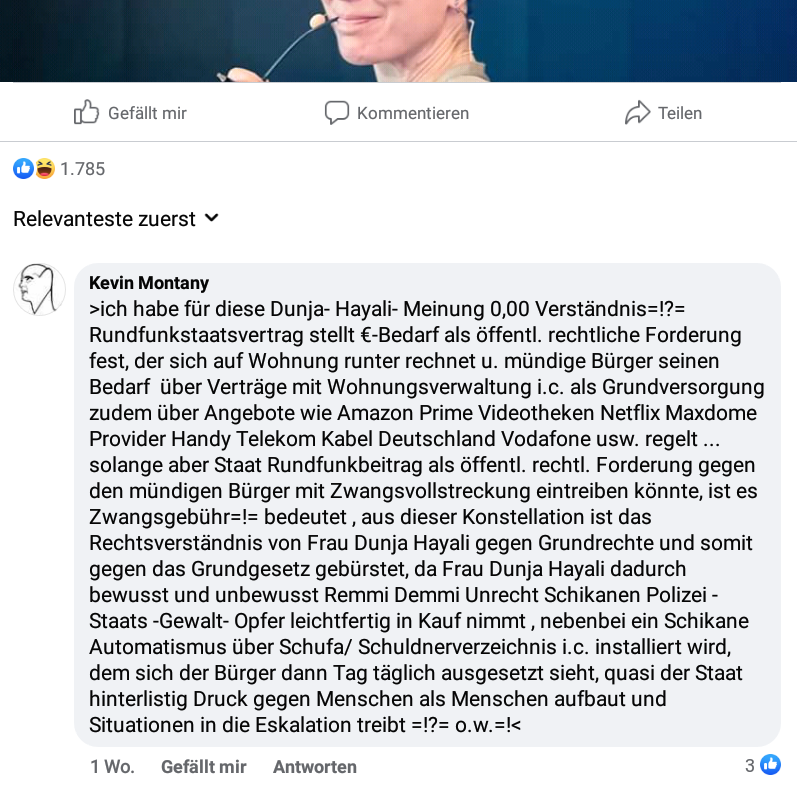Open the Kevin Montany name link
Image resolution: width=797 pixels, height=787 pixels.
click(x=149, y=283)
